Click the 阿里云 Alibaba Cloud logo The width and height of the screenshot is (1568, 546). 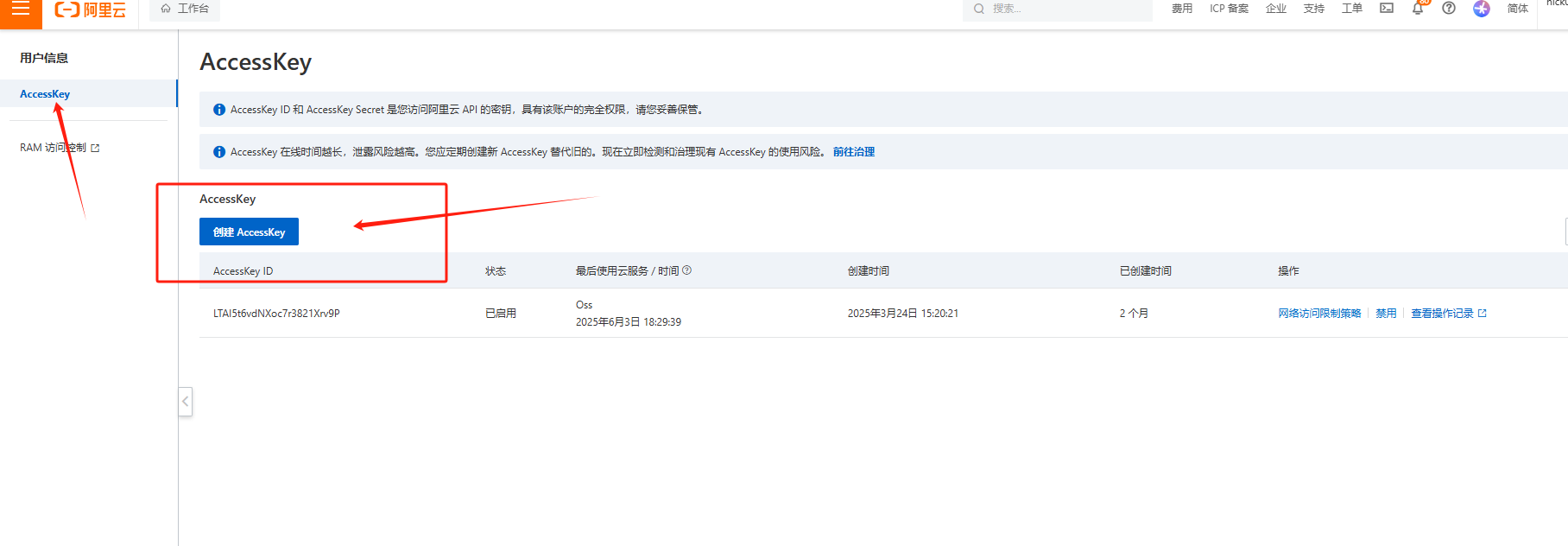pos(91,10)
